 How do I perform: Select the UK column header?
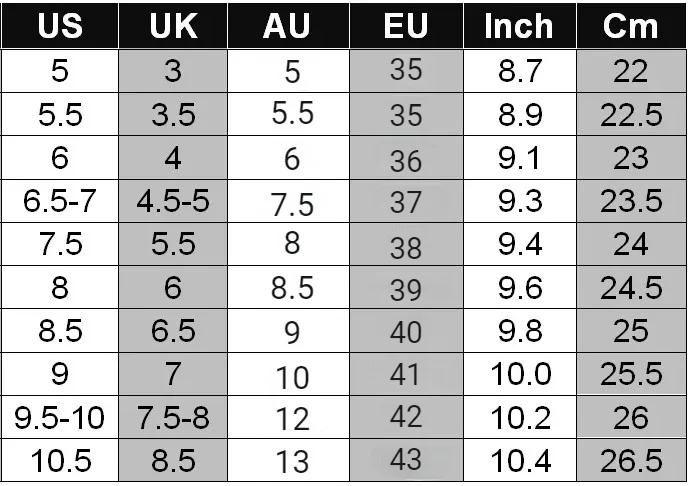point(173,26)
